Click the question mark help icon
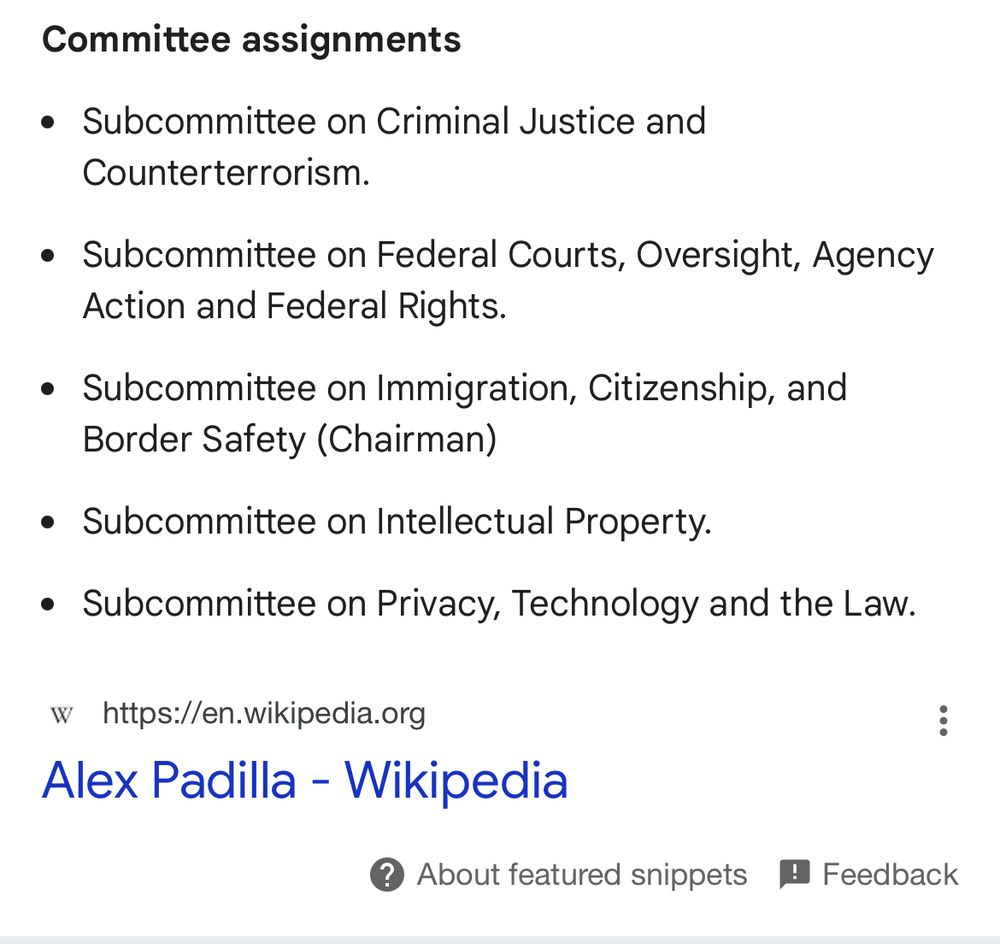Image resolution: width=1000 pixels, height=944 pixels. [386, 874]
